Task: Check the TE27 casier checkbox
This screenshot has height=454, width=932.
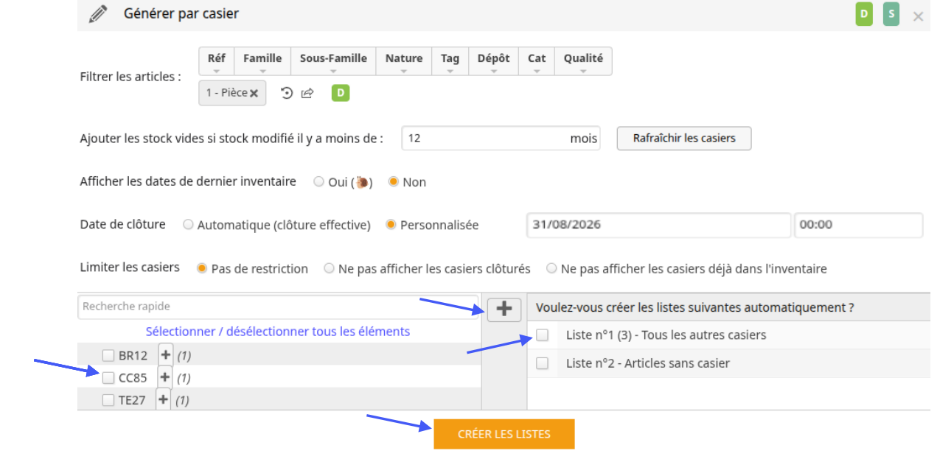Action: click(108, 400)
